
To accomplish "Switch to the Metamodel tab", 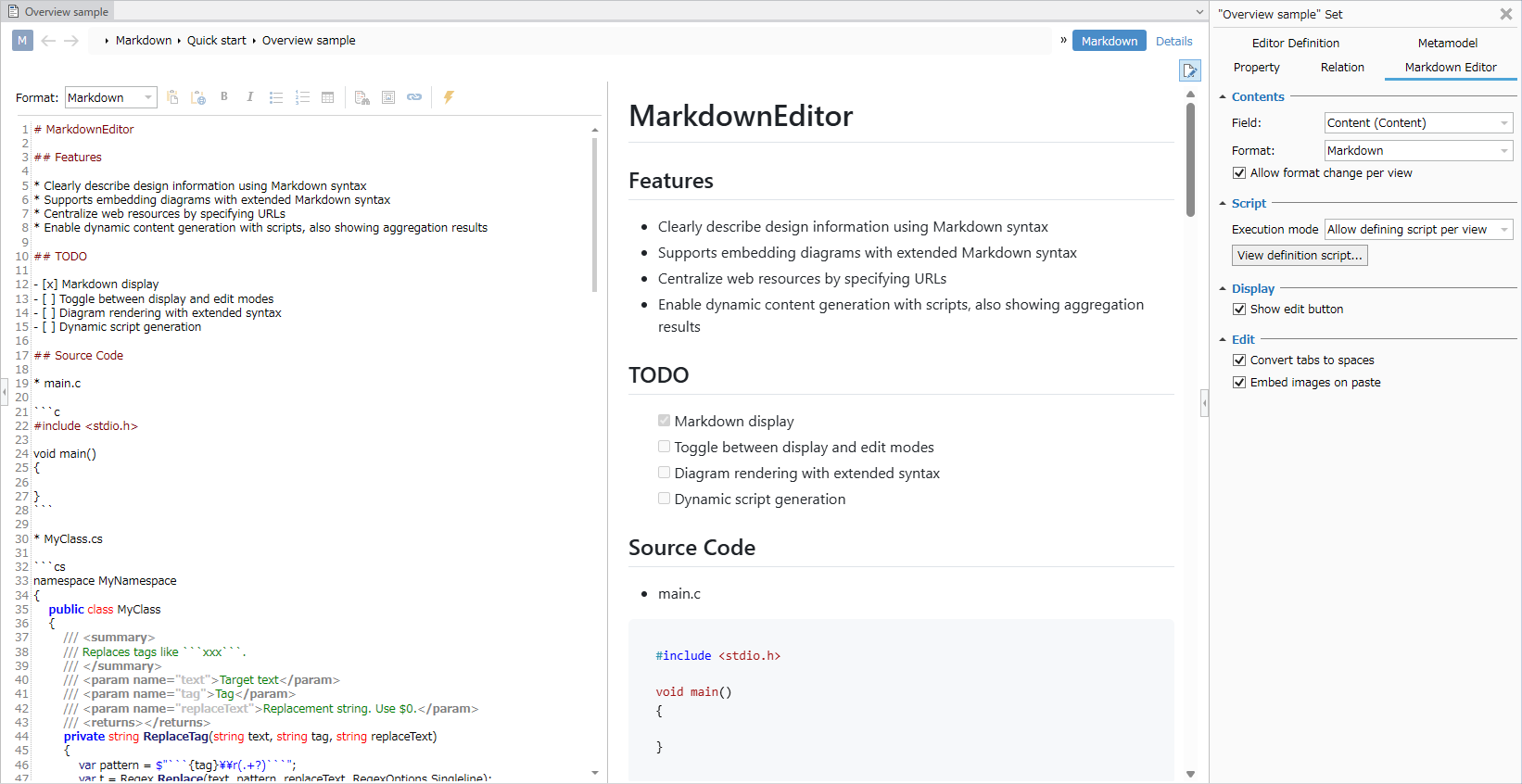I will 1447,44.
